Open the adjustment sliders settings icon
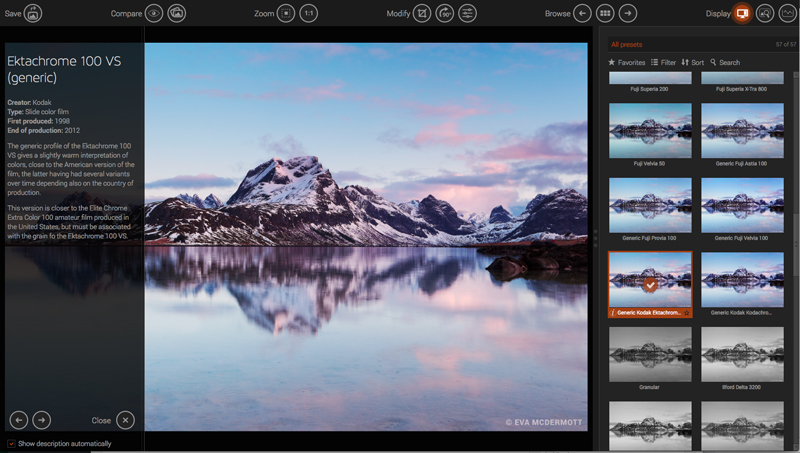This screenshot has height=453, width=800. (467, 13)
